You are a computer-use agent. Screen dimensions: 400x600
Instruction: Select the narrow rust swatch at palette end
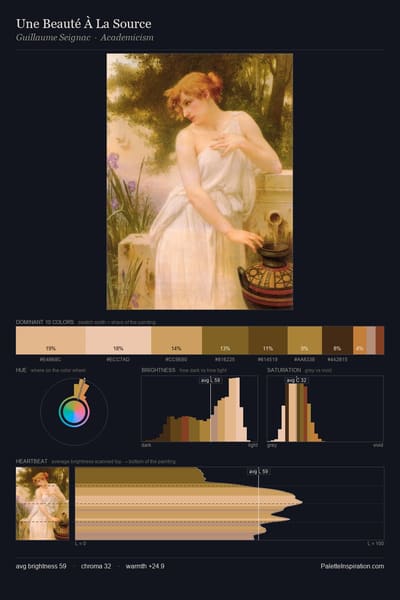(x=380, y=340)
